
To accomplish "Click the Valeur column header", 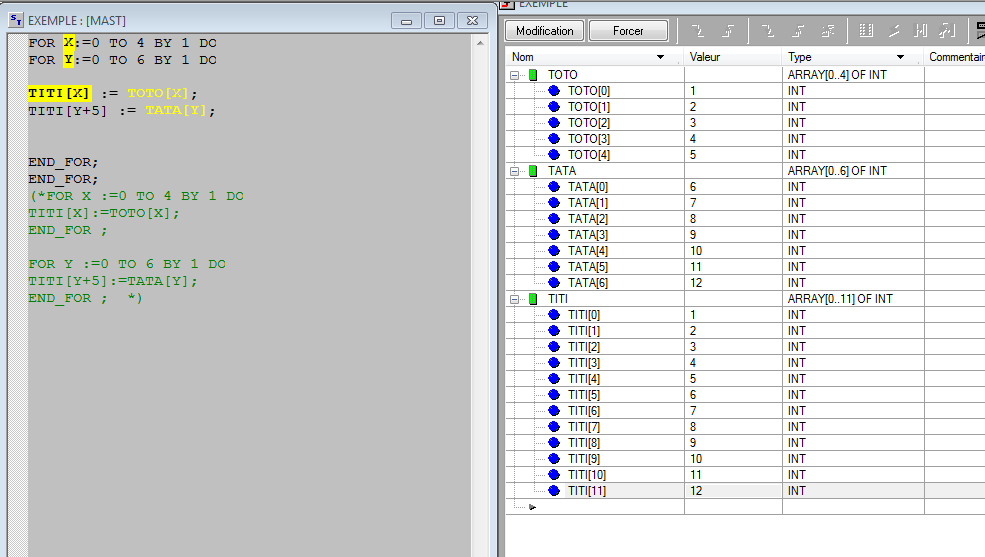I will pos(732,58).
